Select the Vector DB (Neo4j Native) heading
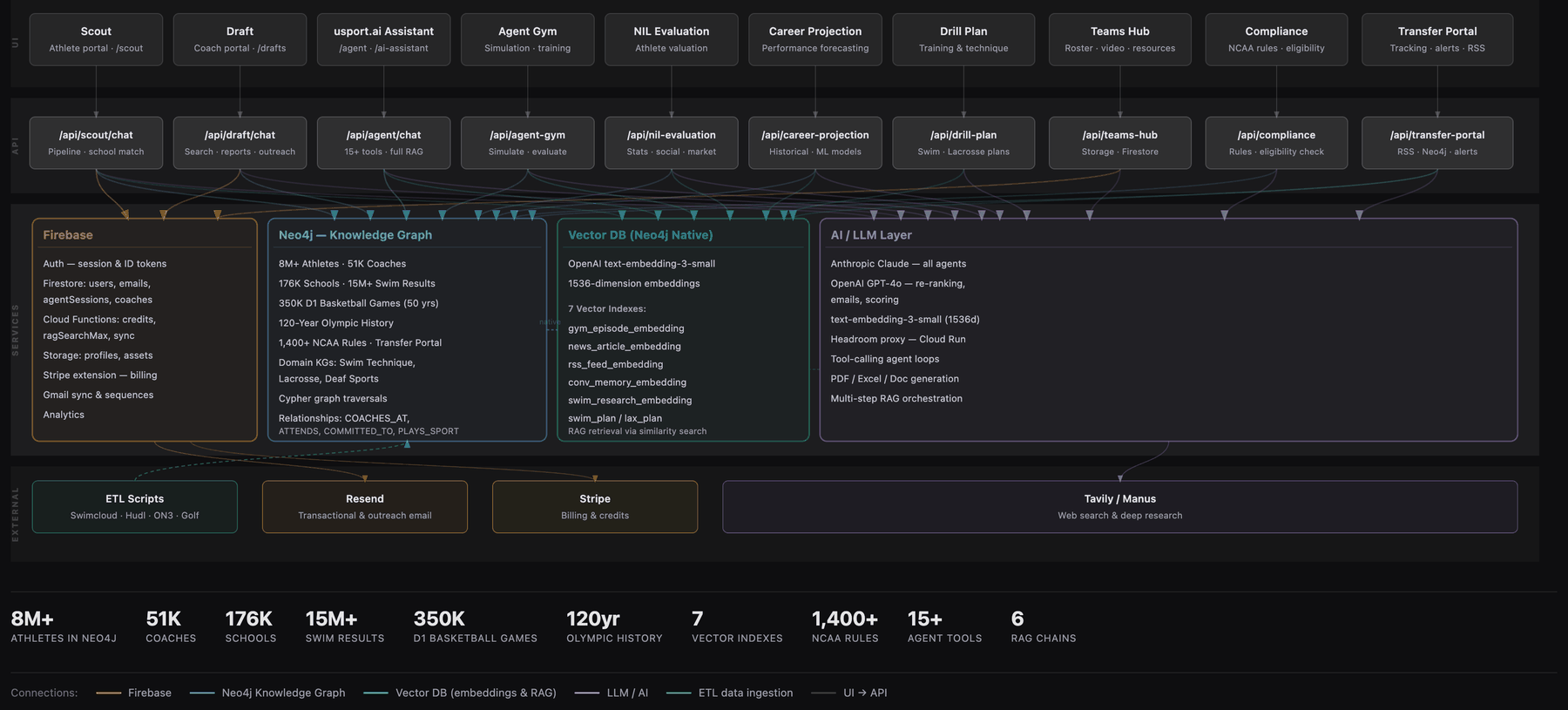1568x710 pixels. click(640, 235)
